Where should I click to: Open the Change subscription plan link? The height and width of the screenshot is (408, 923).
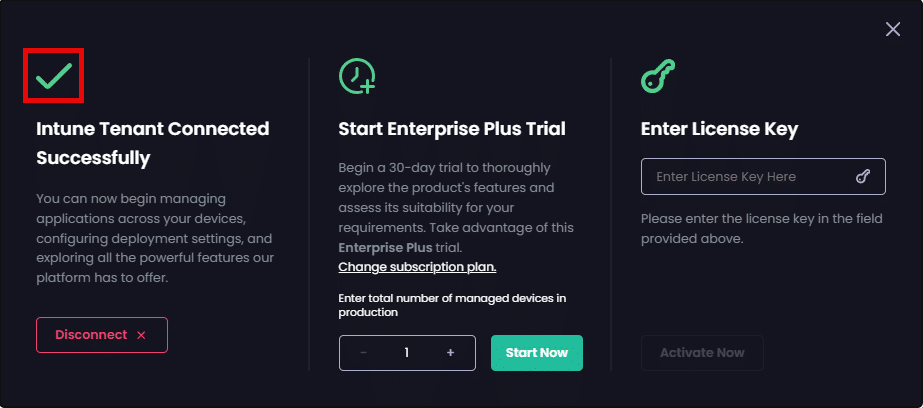(417, 267)
